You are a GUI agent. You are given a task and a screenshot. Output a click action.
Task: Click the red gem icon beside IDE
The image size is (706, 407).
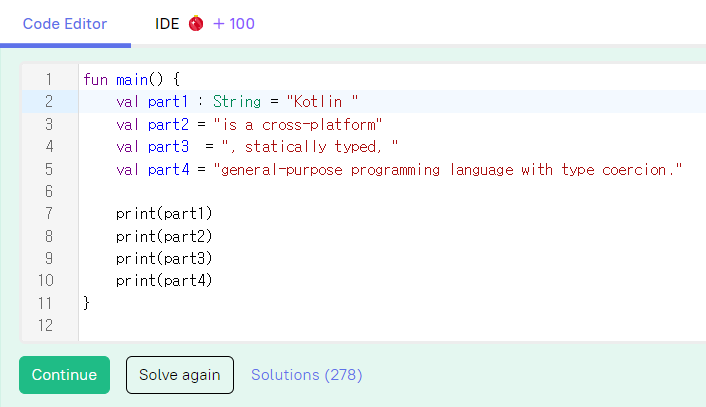click(x=196, y=23)
